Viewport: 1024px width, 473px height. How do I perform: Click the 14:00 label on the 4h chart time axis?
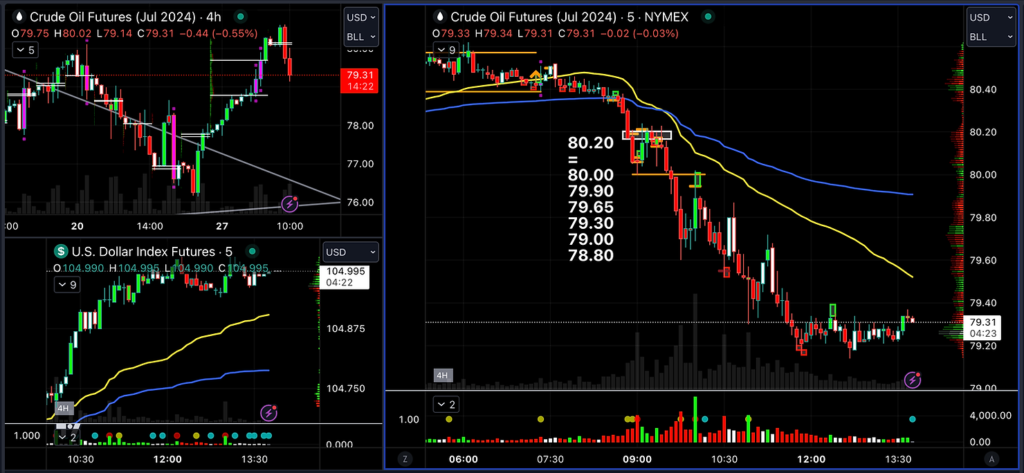tap(150, 226)
